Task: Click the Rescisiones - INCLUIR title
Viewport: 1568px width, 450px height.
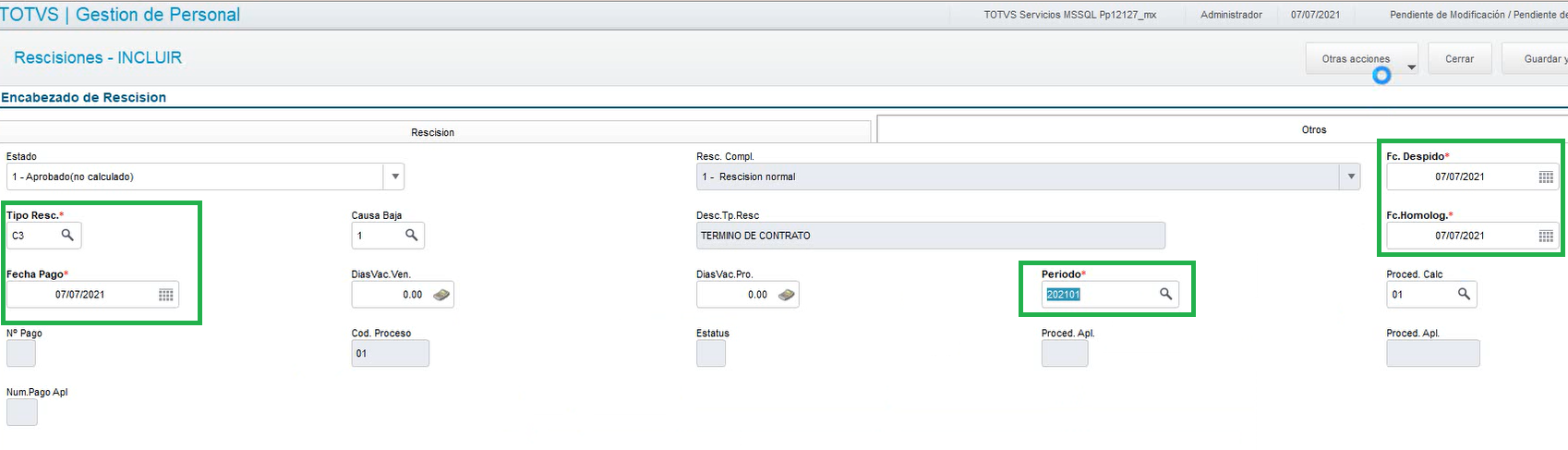Action: pos(98,57)
